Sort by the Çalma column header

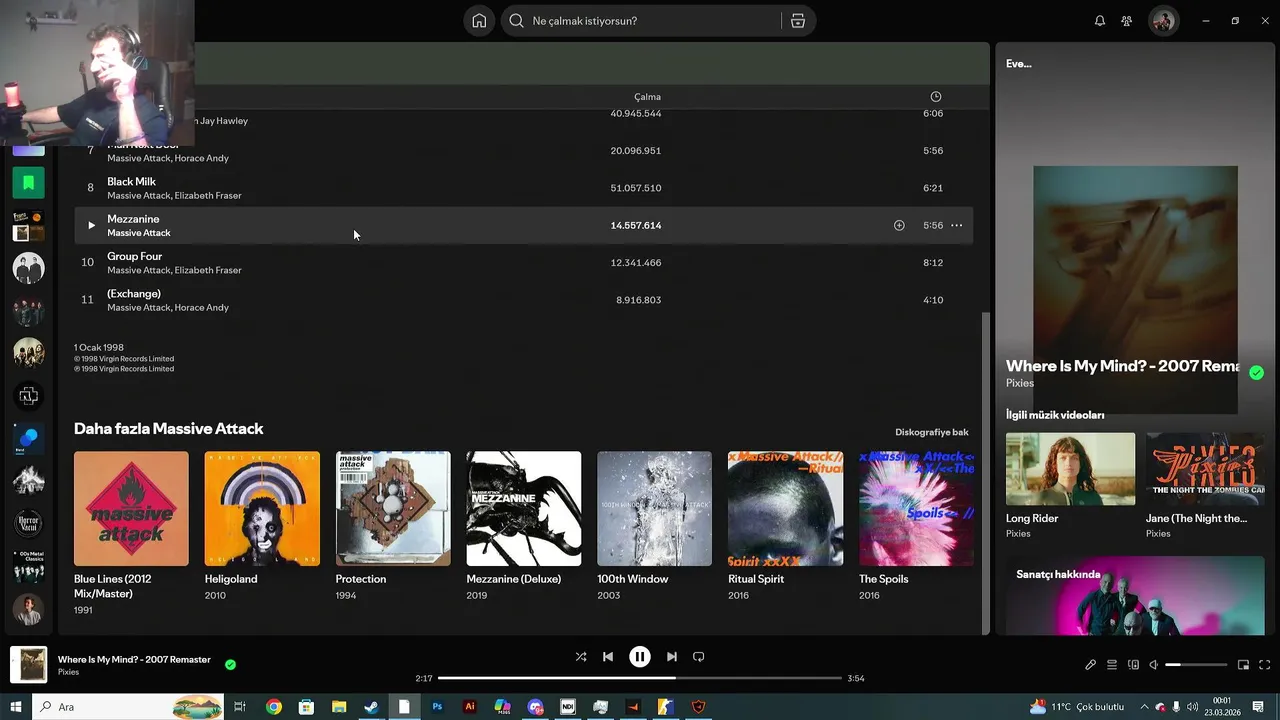[647, 97]
